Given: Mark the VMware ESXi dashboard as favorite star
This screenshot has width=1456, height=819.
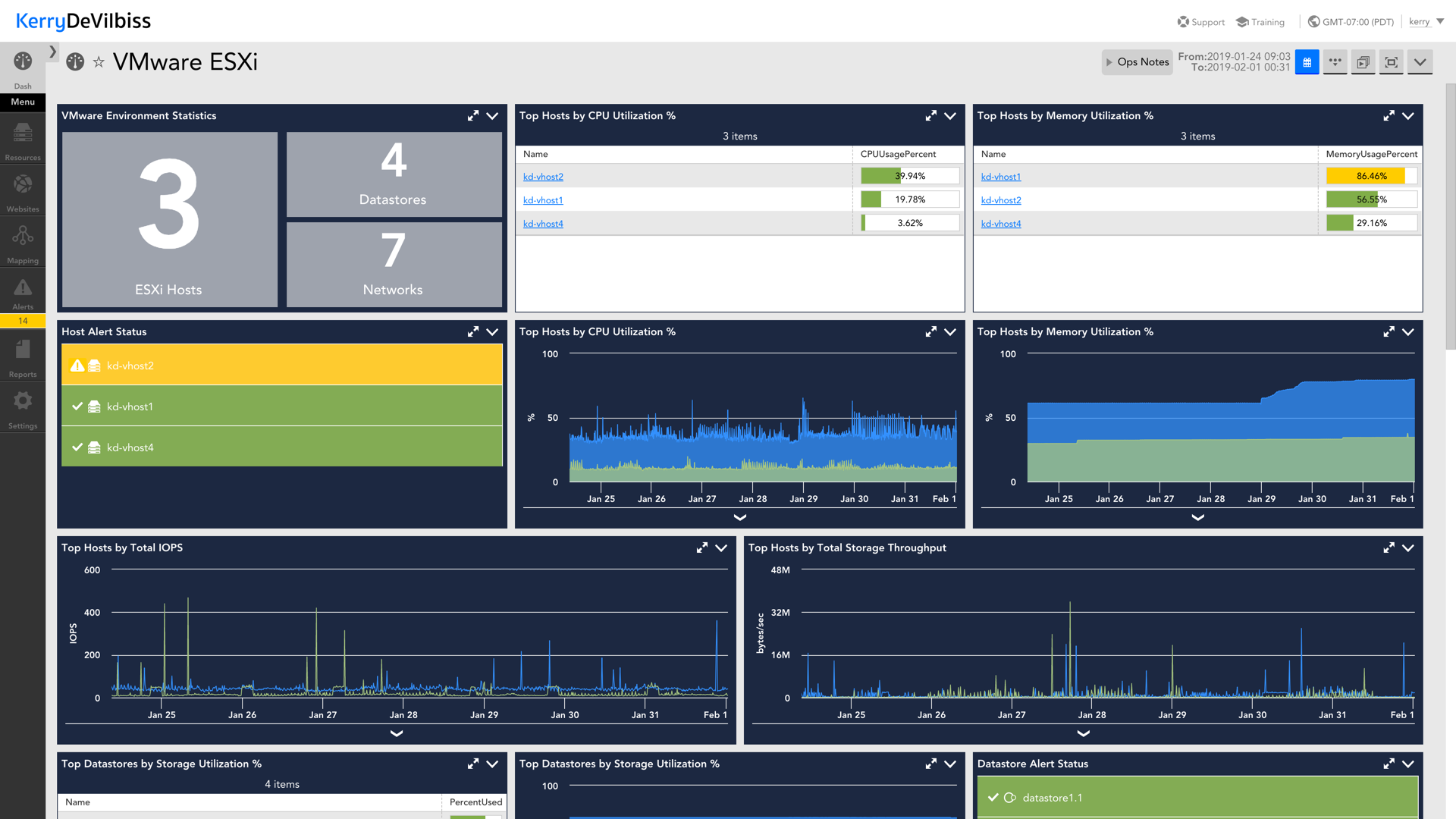Looking at the screenshot, I should (99, 62).
